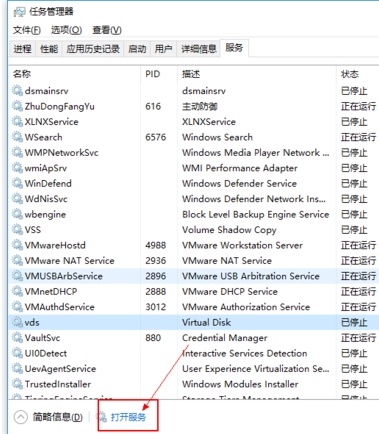The width and height of the screenshot is (379, 434).
Task: Switch to the 详细信息 tab
Action: coord(199,49)
